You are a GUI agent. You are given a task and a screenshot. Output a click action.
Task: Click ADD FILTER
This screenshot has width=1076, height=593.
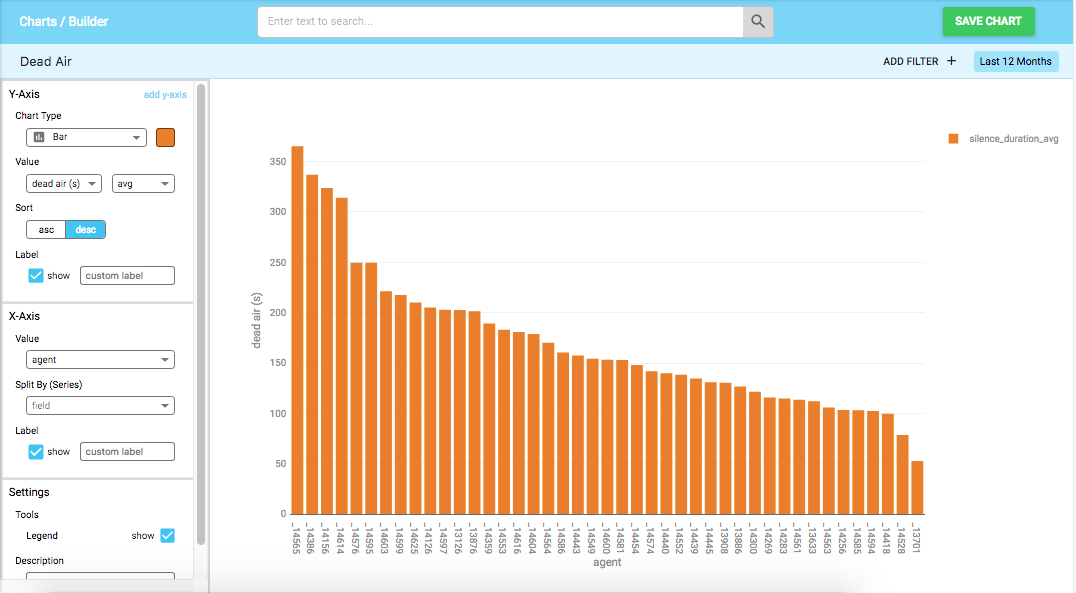pyautogui.click(x=911, y=61)
